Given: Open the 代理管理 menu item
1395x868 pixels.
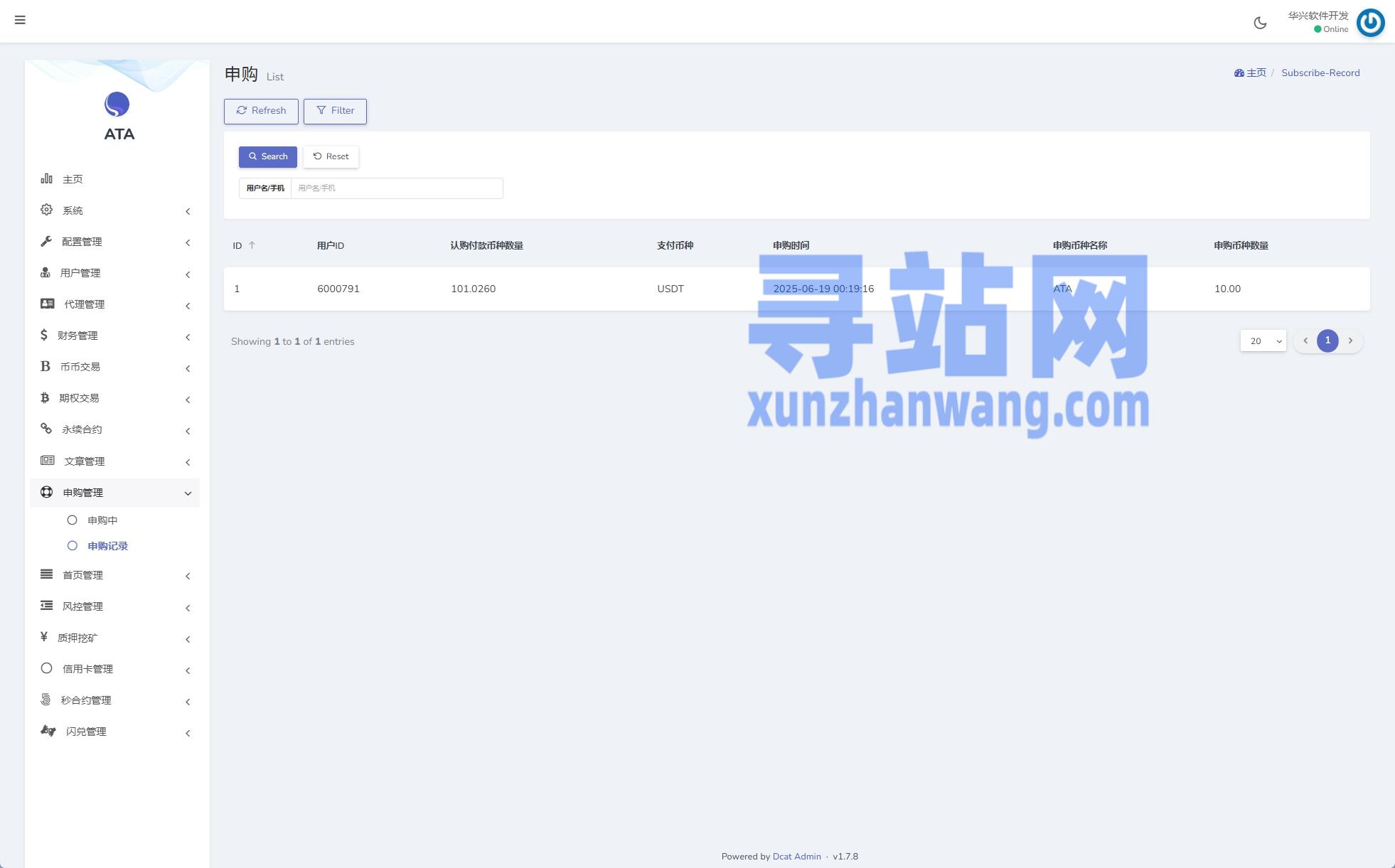Looking at the screenshot, I should (114, 304).
